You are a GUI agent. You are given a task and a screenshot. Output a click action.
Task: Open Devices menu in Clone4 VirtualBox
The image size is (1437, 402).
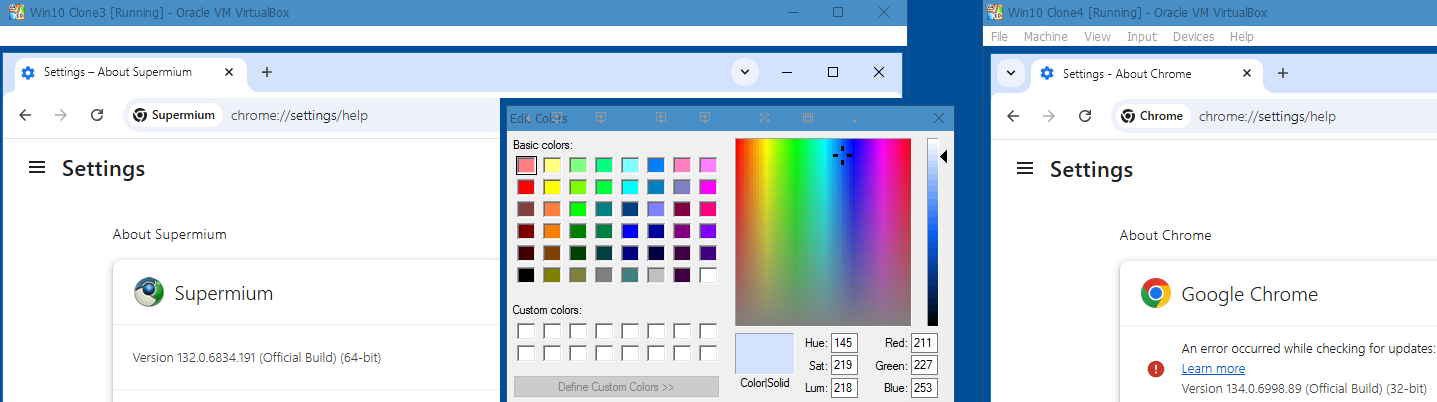(x=1193, y=36)
